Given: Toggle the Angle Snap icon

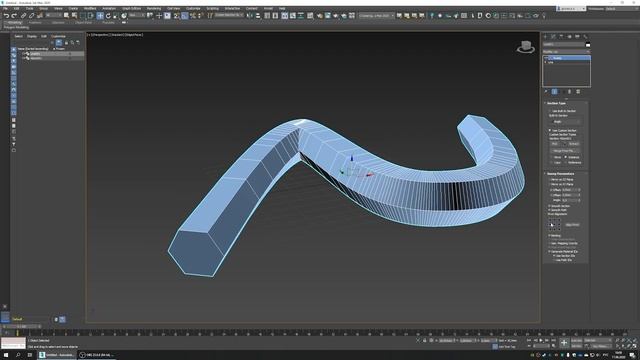Looking at the screenshot, I should coord(184,16).
